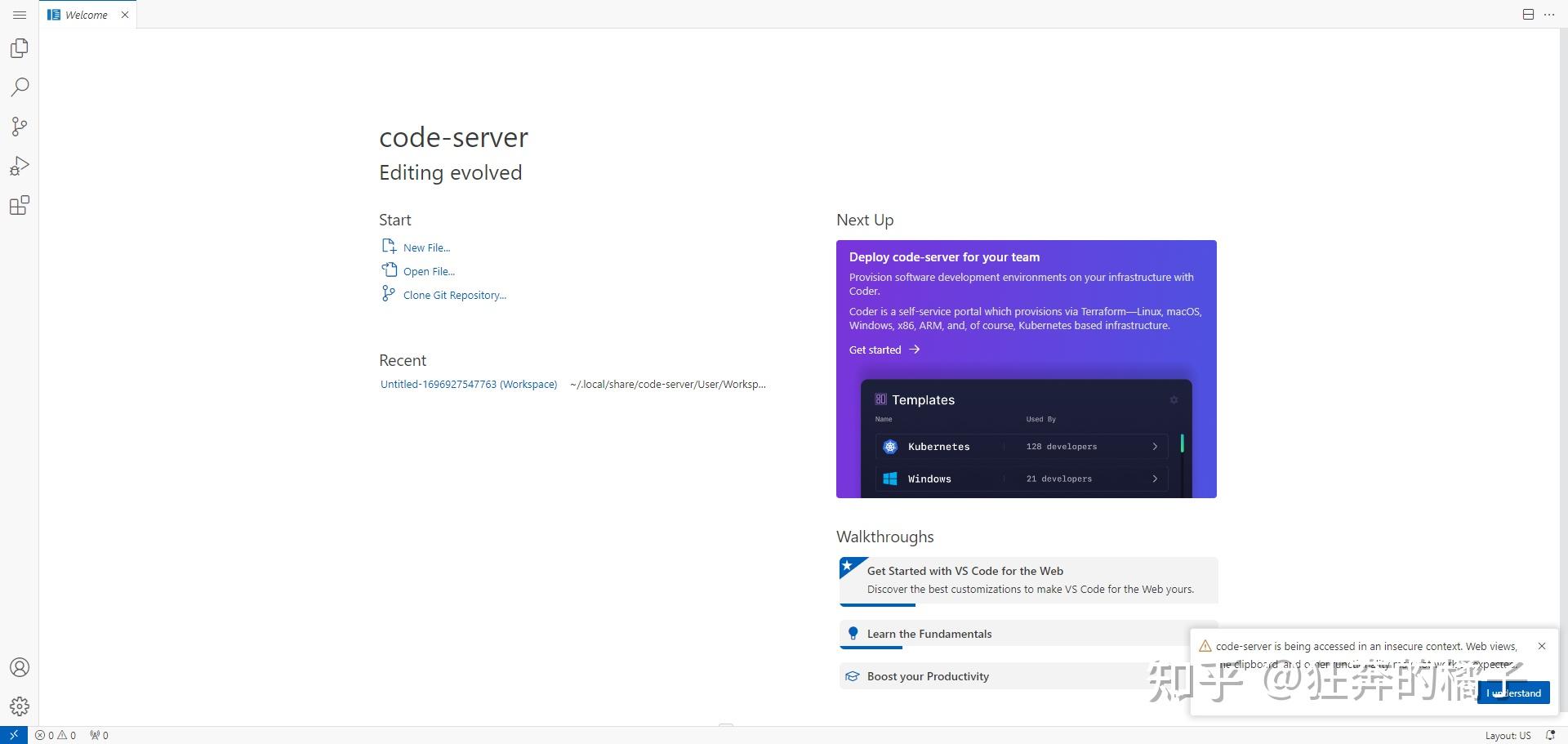1568x744 pixels.
Task: Expand the Boost your Productivity walkthrough
Action: click(x=928, y=675)
